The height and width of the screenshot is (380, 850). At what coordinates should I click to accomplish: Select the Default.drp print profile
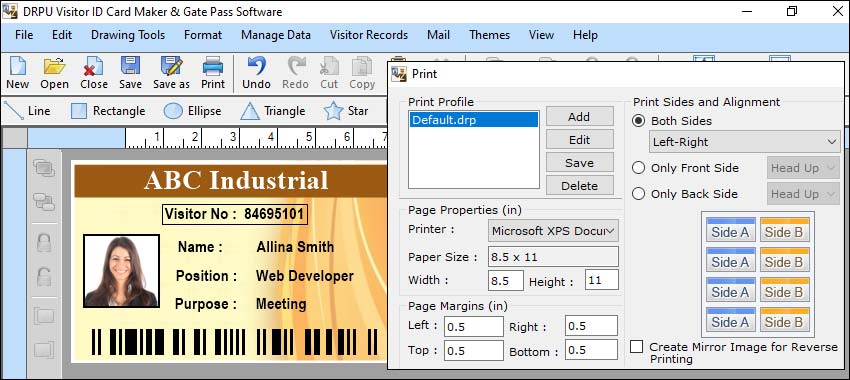(474, 120)
